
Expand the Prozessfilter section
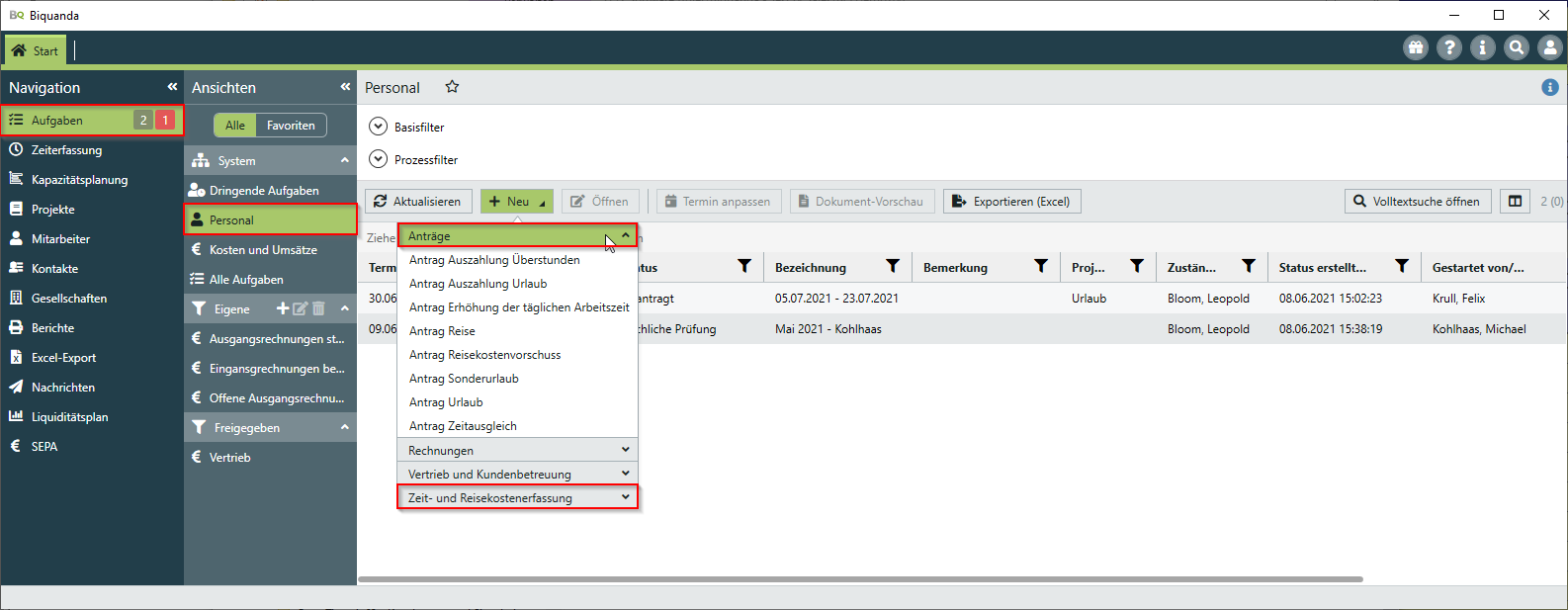(x=378, y=159)
